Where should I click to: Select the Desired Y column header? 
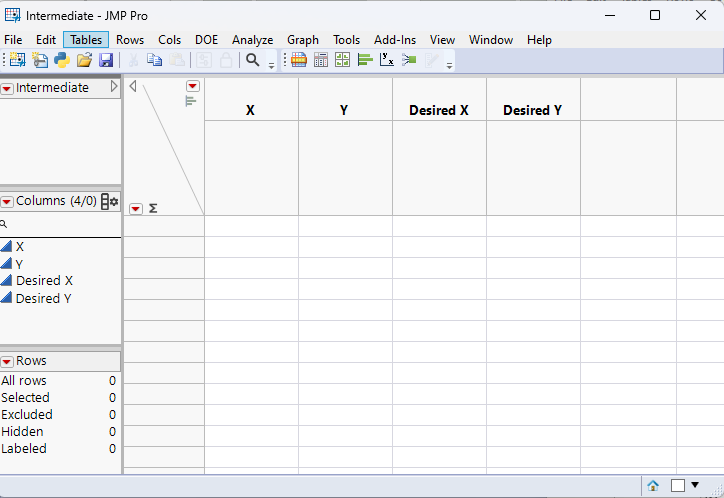(533, 110)
